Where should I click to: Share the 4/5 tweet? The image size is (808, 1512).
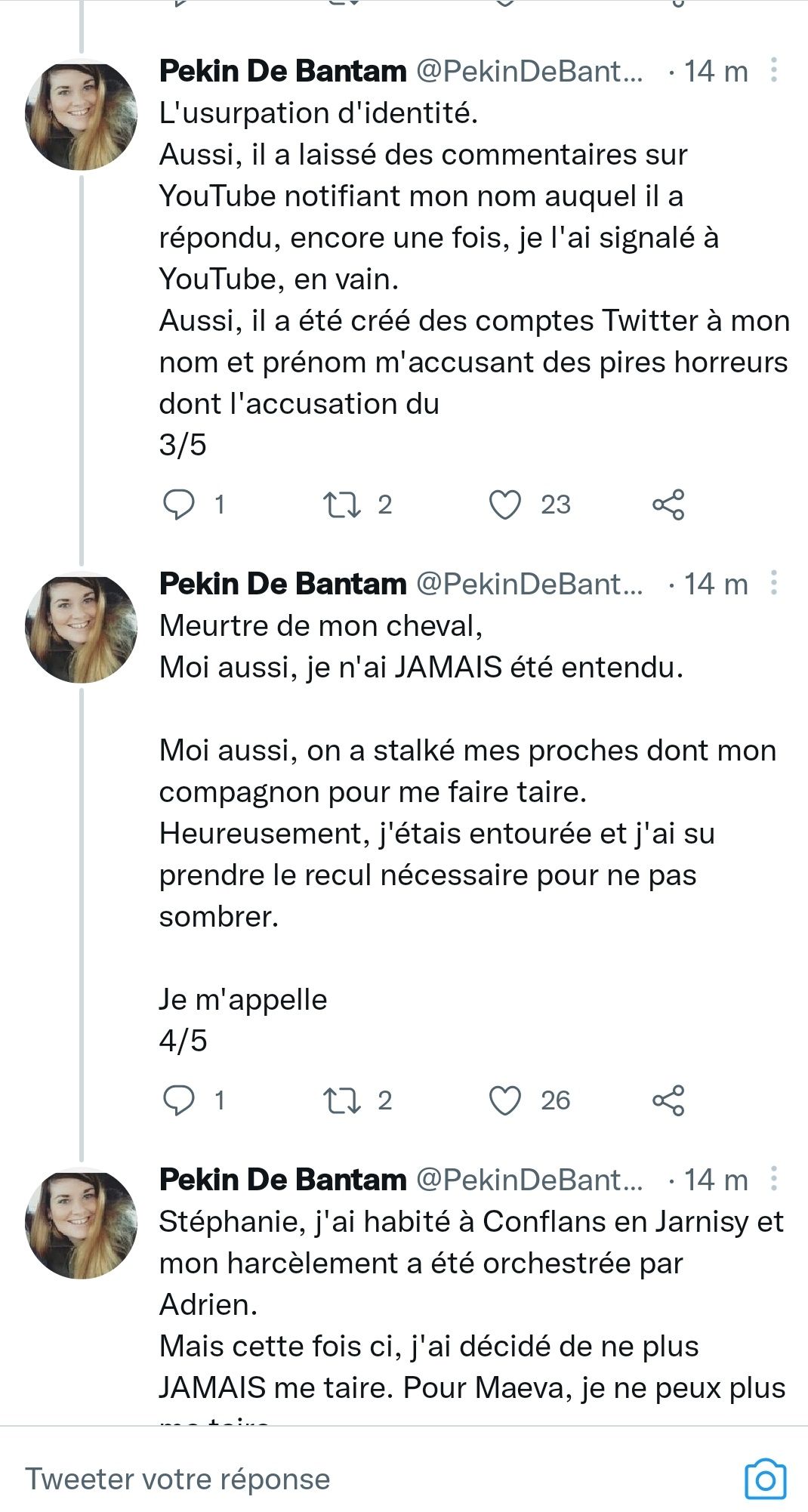click(x=668, y=1100)
